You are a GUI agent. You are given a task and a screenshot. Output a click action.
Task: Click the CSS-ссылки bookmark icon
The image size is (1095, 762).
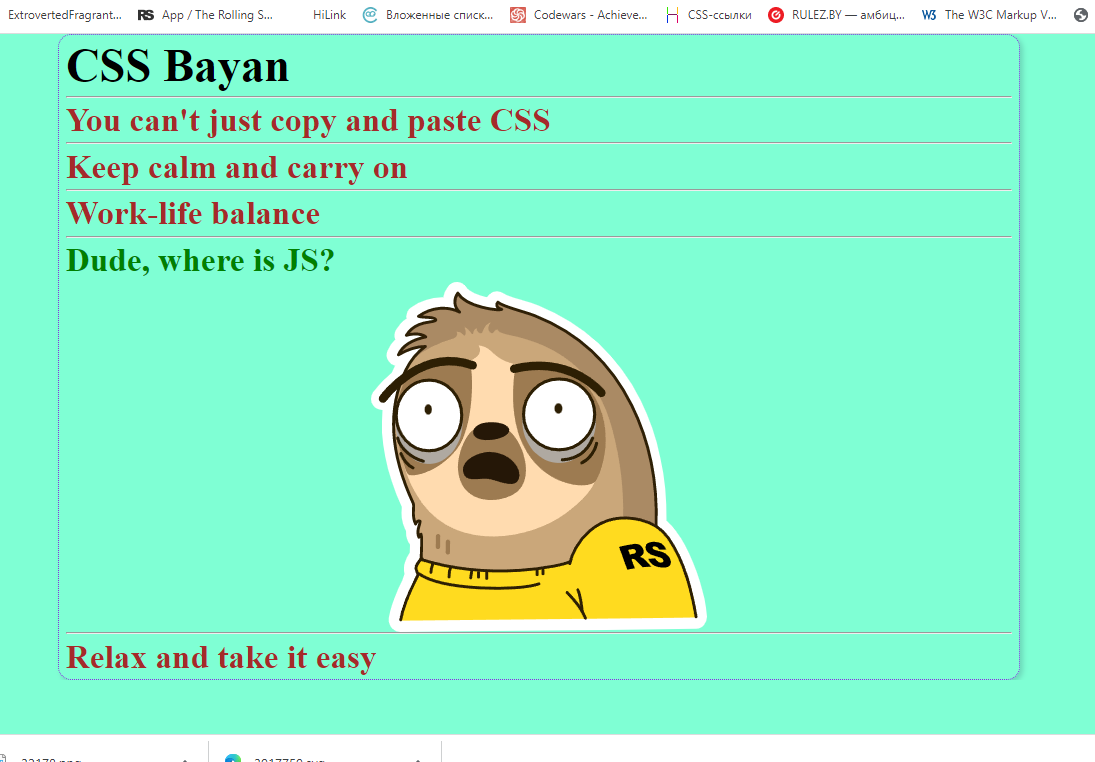[x=672, y=15]
